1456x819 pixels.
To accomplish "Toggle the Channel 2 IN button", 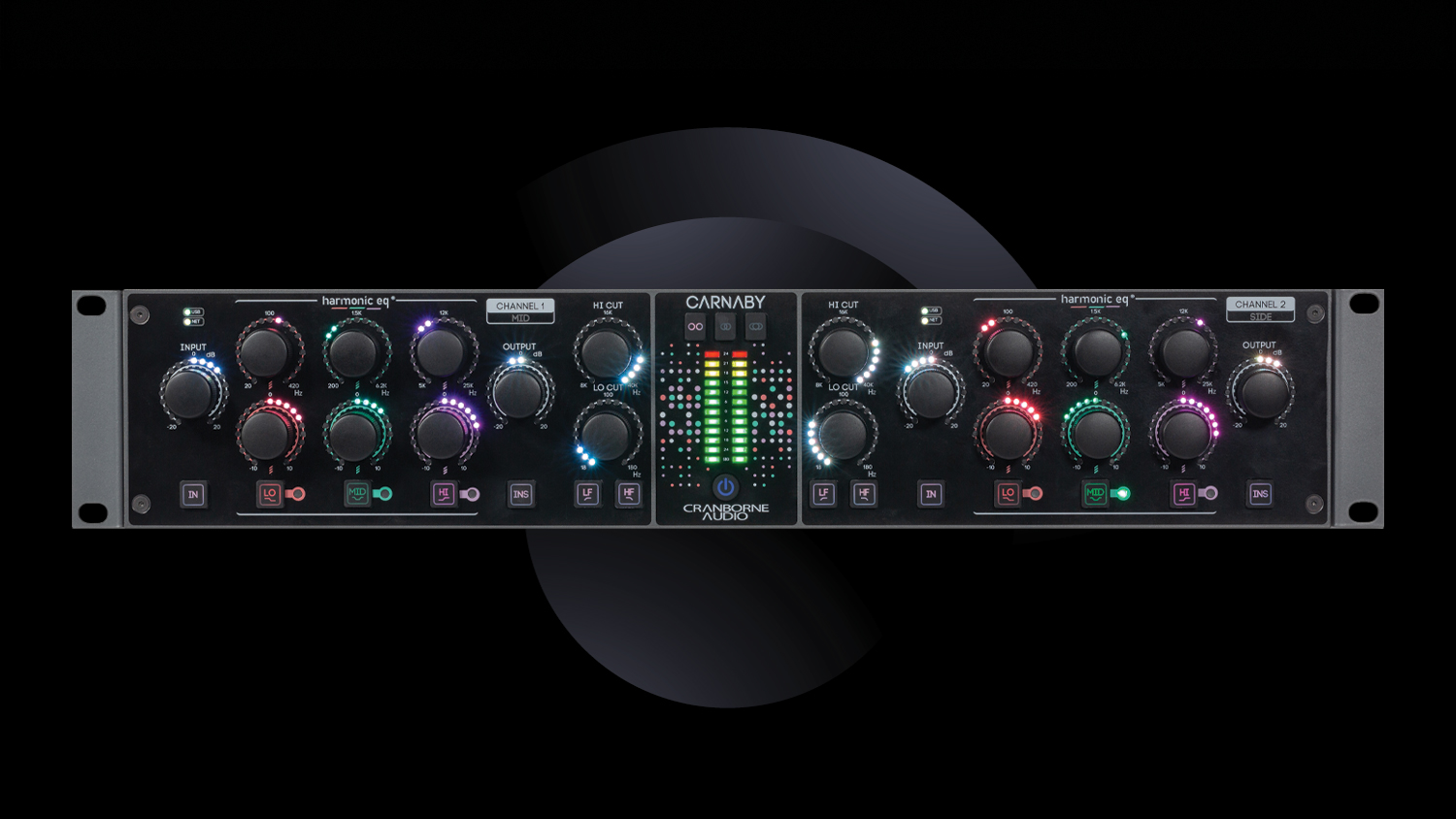I will [931, 494].
